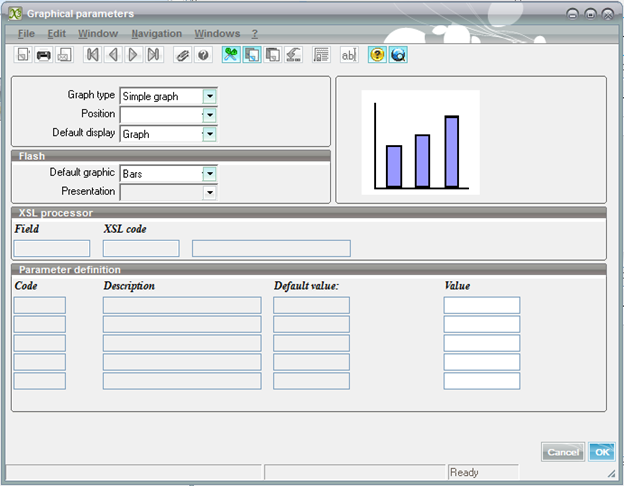Click the XSL code input box

pyautogui.click(x=141, y=248)
